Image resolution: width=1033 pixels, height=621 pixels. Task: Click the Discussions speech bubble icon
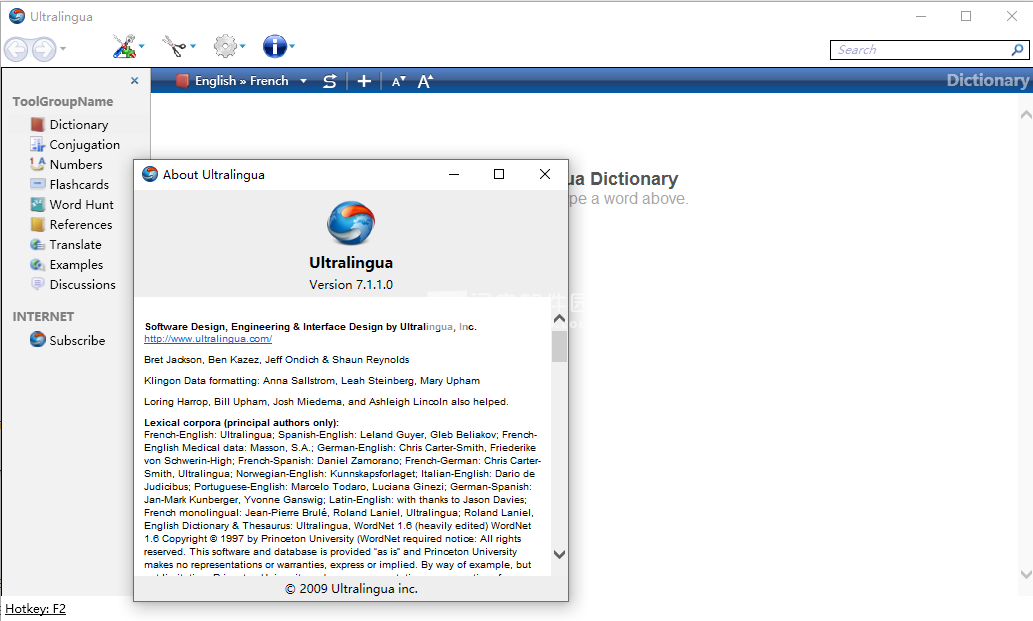tap(38, 284)
